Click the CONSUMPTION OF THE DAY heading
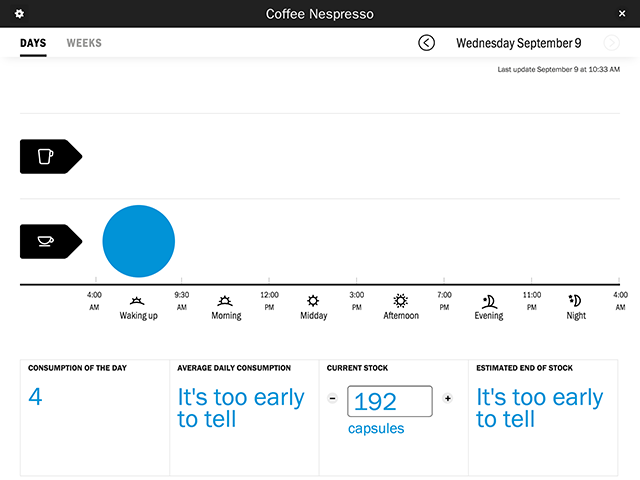 click(77, 368)
